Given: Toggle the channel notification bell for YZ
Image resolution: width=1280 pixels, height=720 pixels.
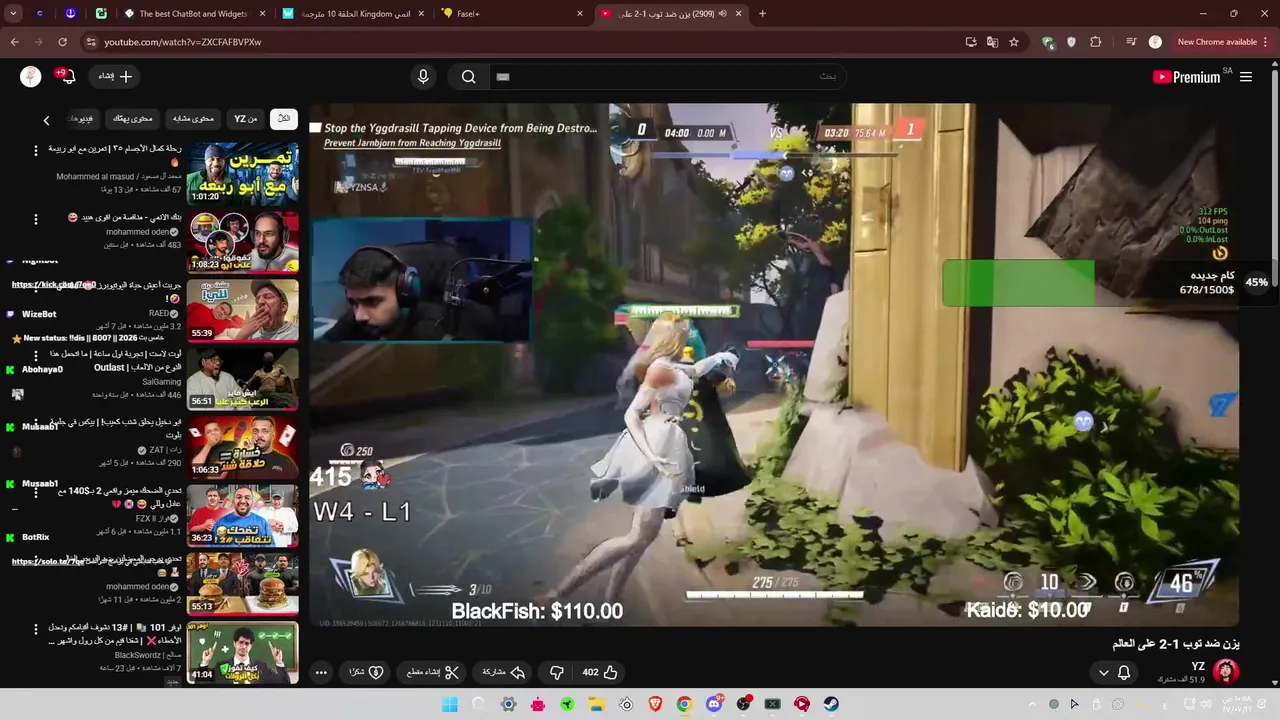Looking at the screenshot, I should click(1124, 673).
